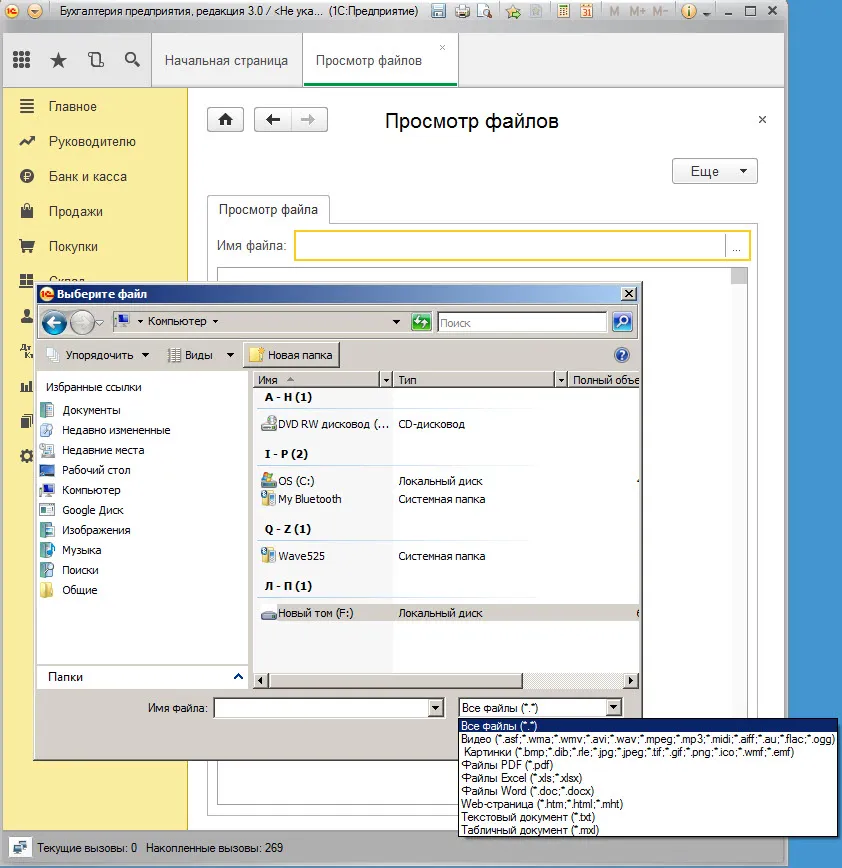
Task: Focus the Имя файла field in form
Action: pyautogui.click(x=510, y=245)
